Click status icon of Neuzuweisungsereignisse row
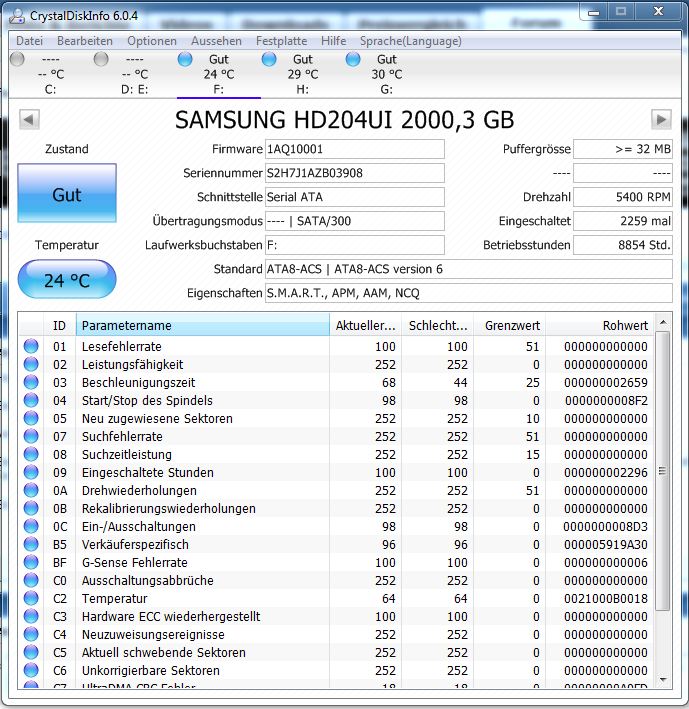Viewport: 689px width, 709px height. (x=31, y=634)
